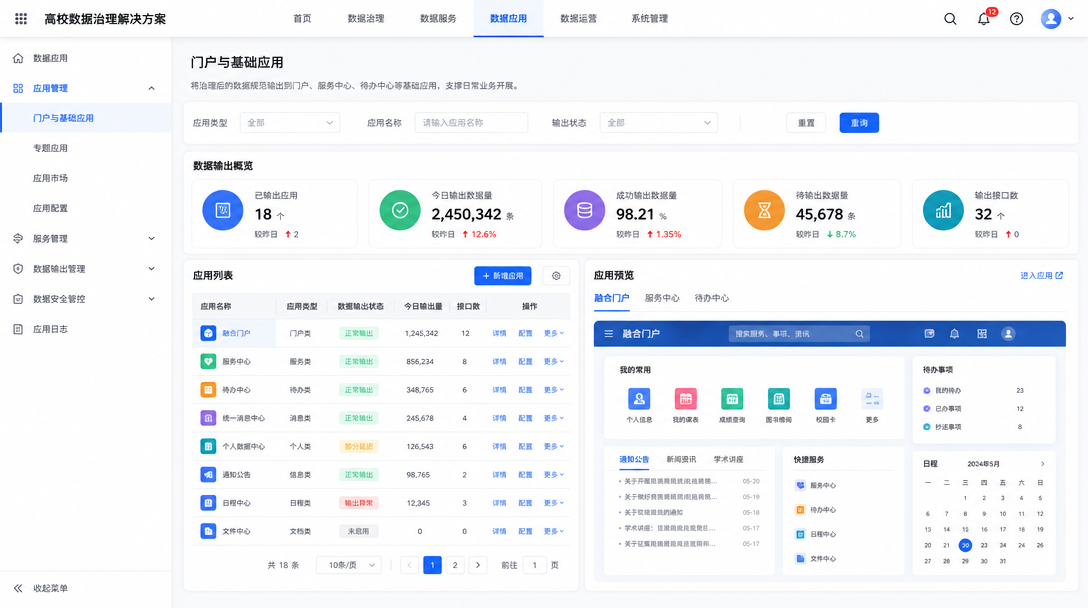Open 应用市场 in sidebar
1088x608 pixels.
[50, 178]
